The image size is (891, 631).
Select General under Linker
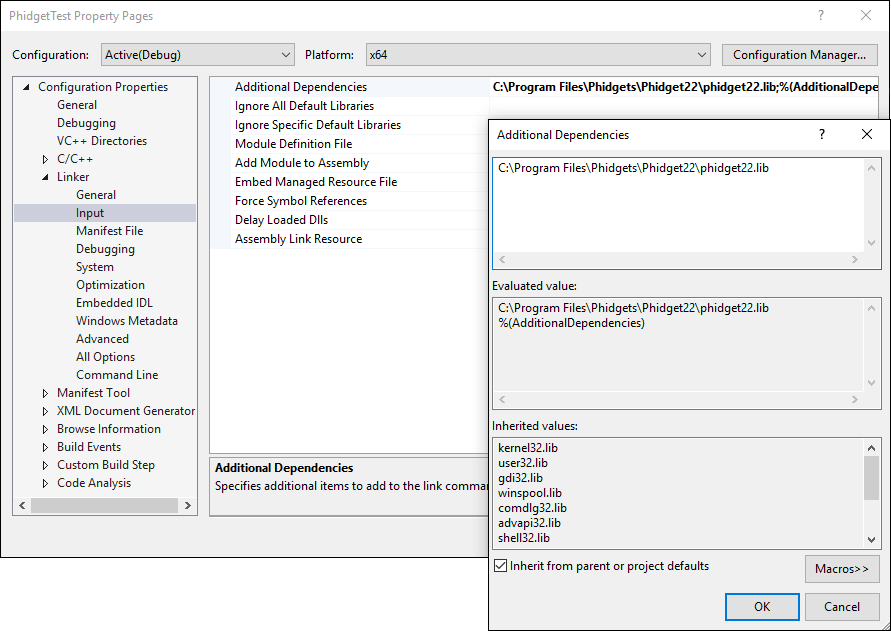coord(95,194)
